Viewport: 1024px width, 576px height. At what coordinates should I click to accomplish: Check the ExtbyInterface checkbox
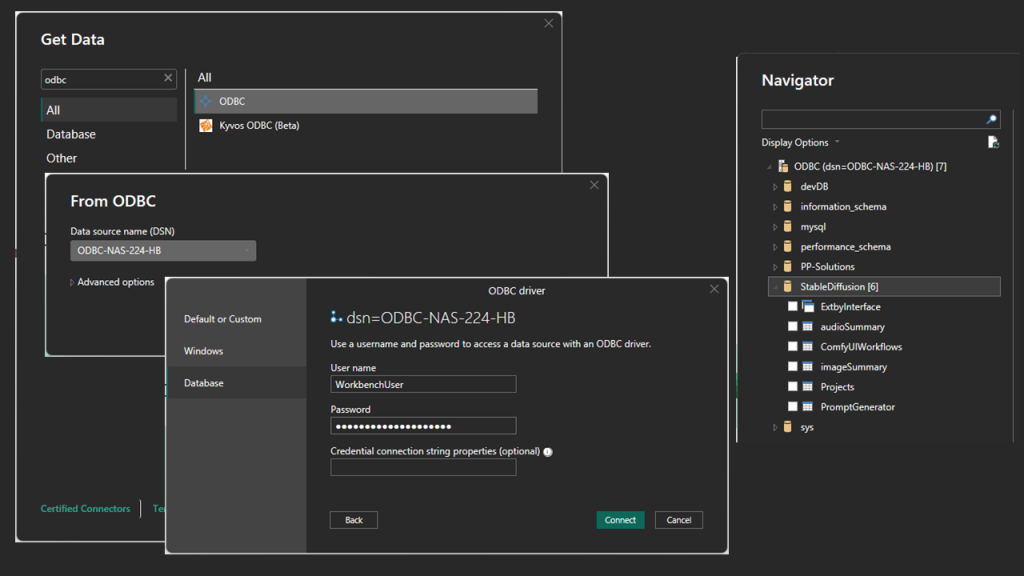click(x=793, y=307)
